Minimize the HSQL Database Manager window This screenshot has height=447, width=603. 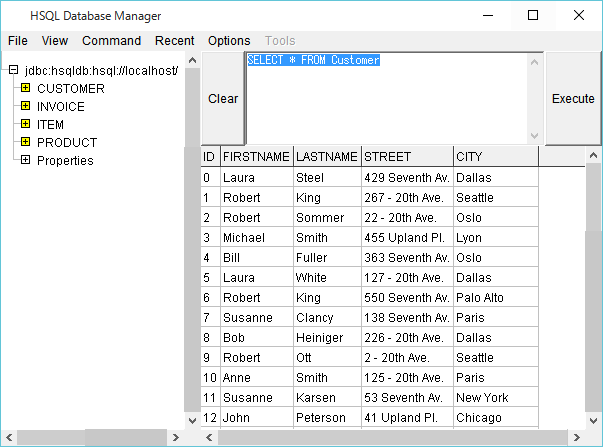(488, 15)
